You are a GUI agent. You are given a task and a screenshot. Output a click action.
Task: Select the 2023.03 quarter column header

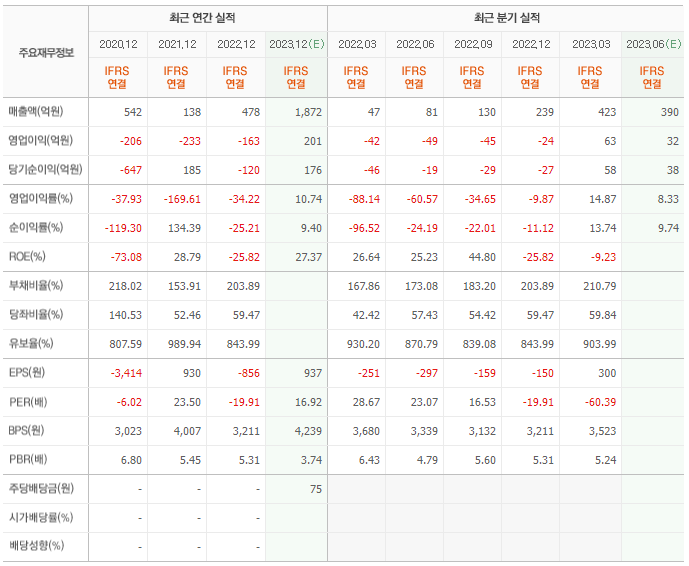coord(591,44)
